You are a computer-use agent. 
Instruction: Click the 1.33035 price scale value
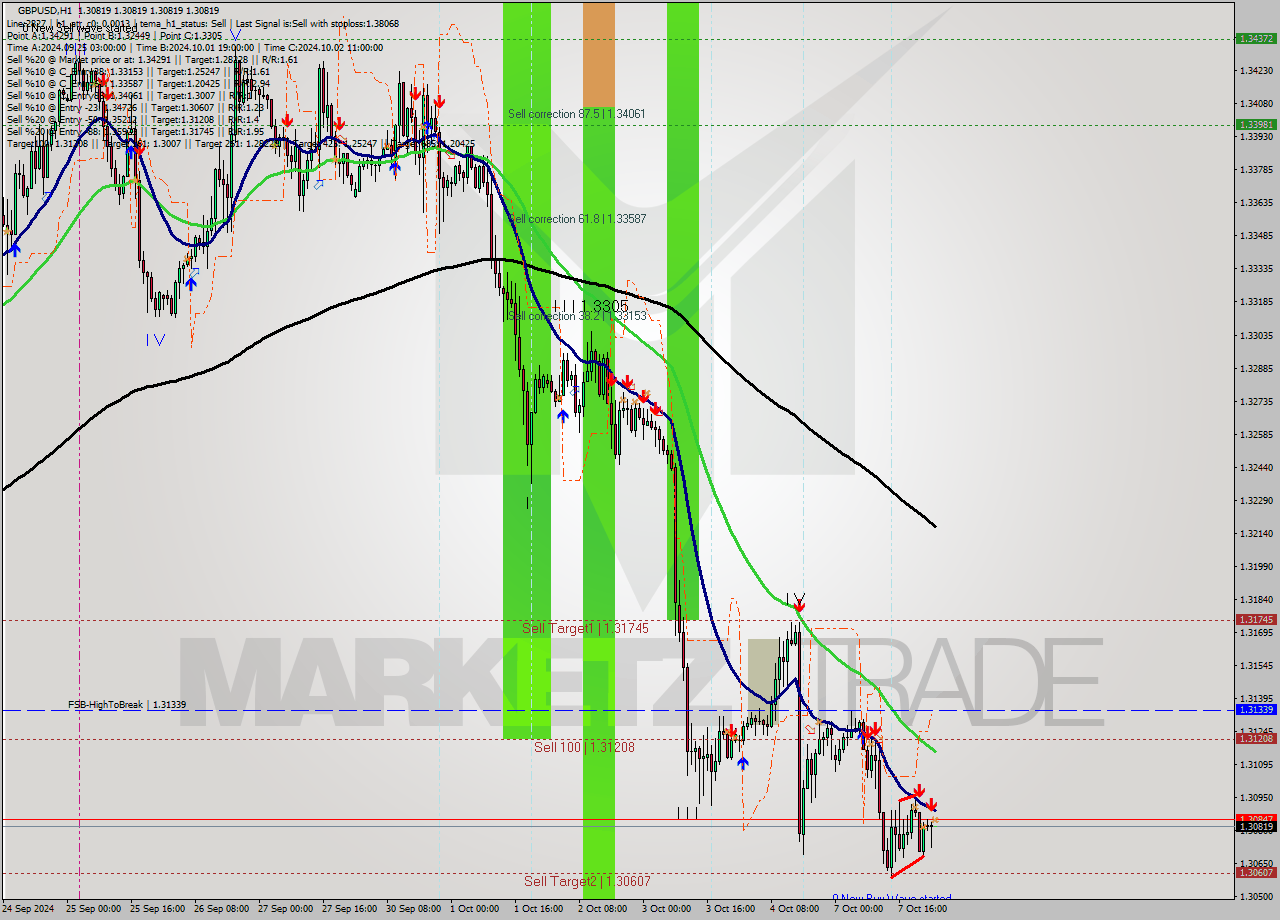1256,335
